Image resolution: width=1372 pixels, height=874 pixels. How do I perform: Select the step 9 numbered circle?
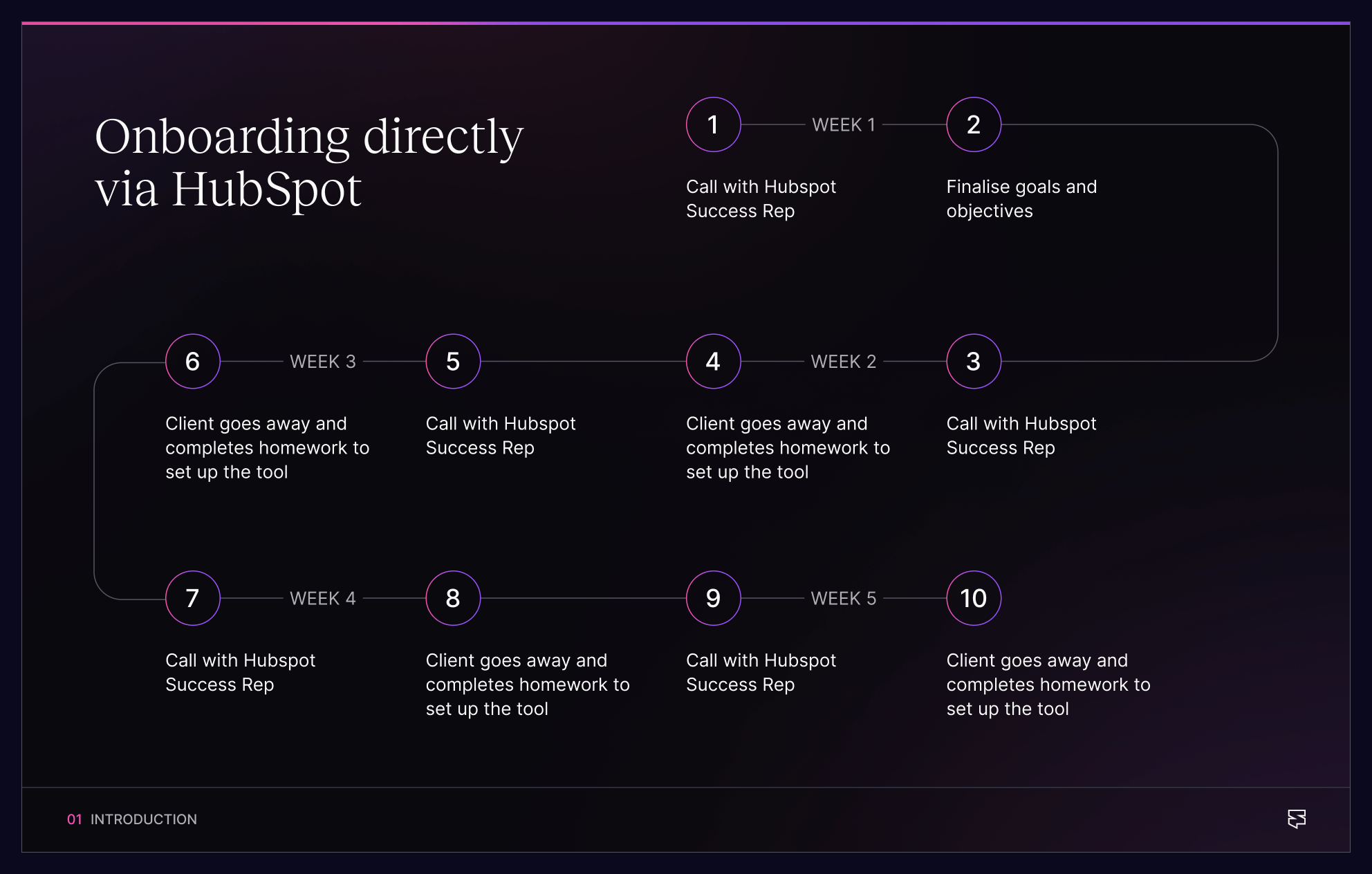click(713, 598)
